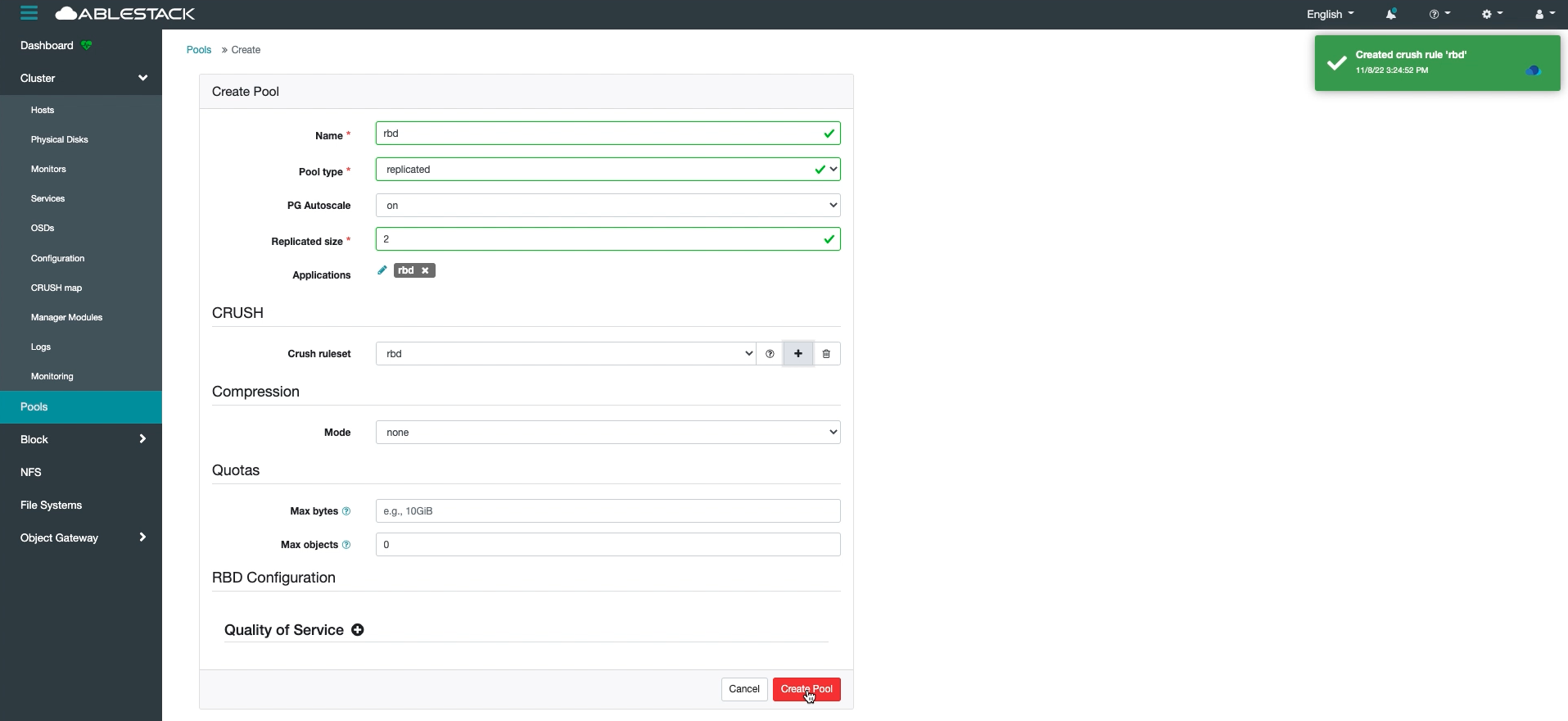Delete crush rule with trash icon

[x=826, y=354]
